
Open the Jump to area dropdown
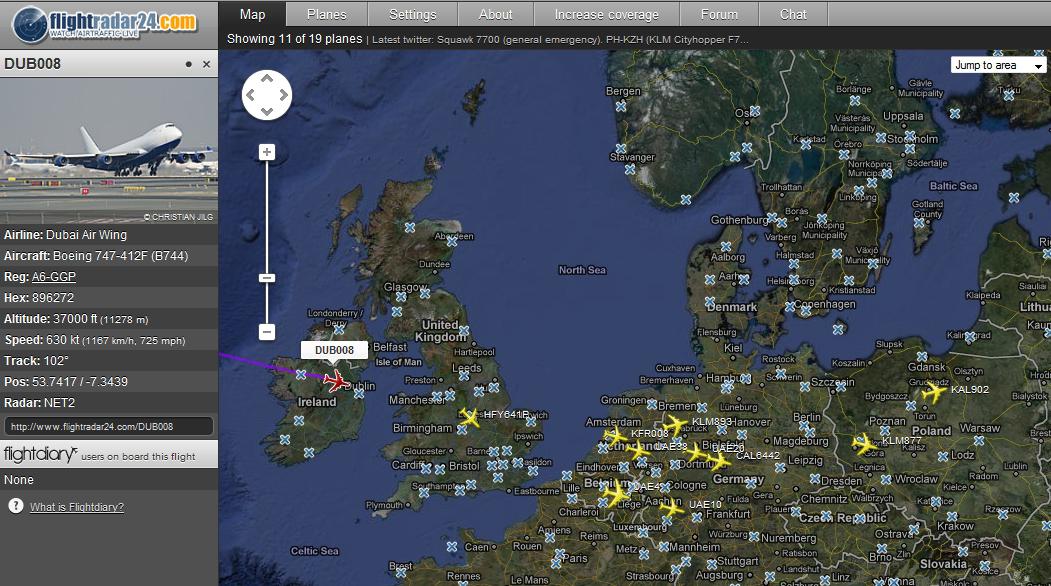pos(997,65)
